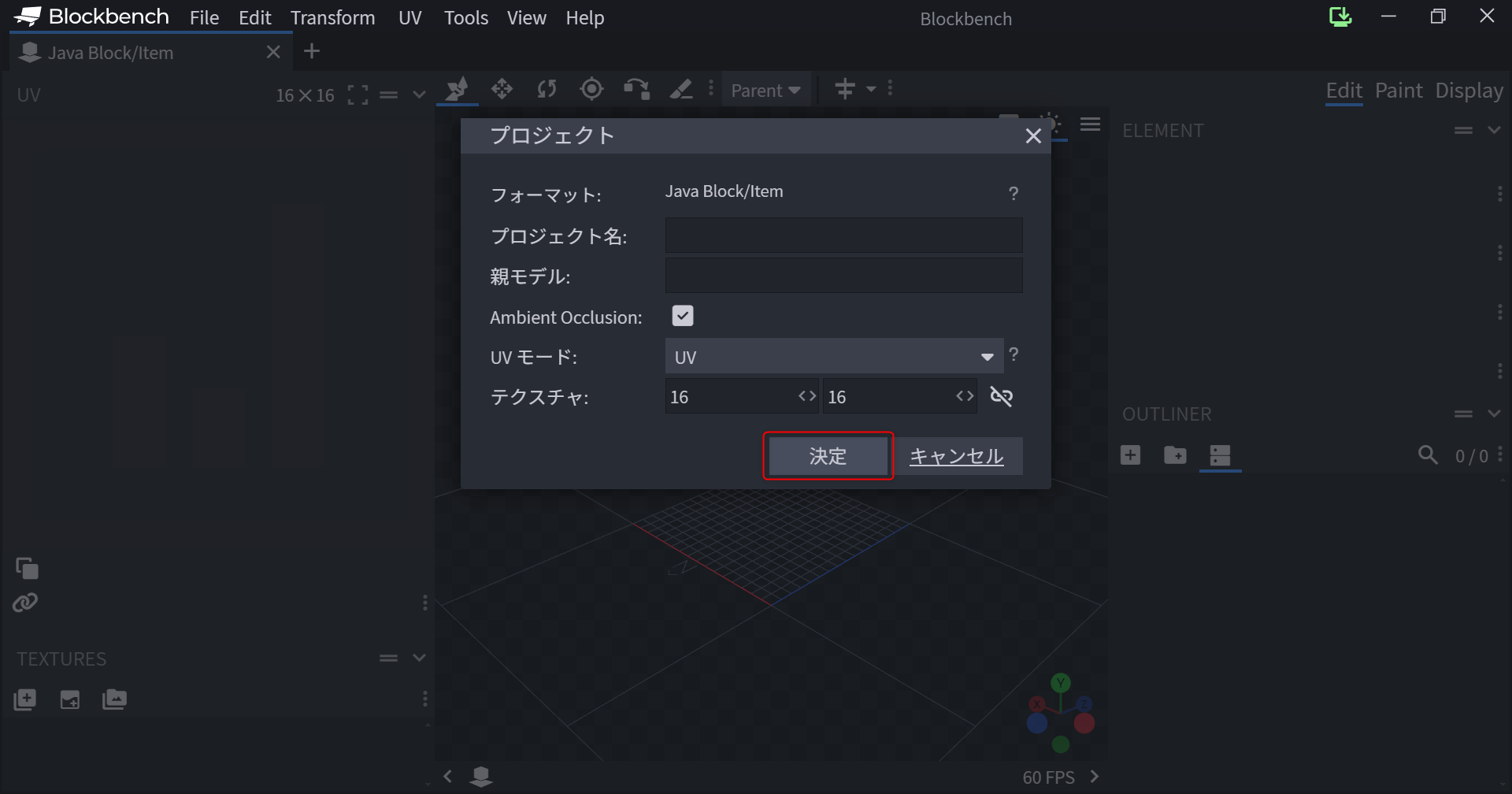1512x794 pixels.
Task: Add a new cube in the Outliner
Action: (1130, 455)
